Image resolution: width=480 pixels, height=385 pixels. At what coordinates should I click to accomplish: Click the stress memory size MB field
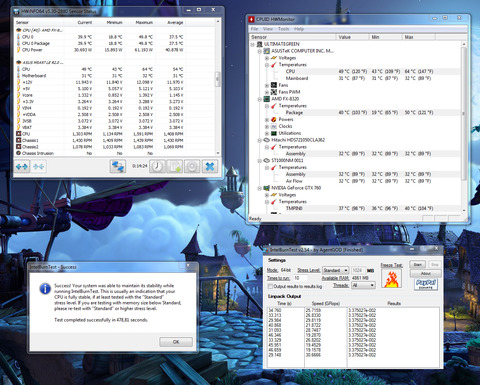pos(358,270)
